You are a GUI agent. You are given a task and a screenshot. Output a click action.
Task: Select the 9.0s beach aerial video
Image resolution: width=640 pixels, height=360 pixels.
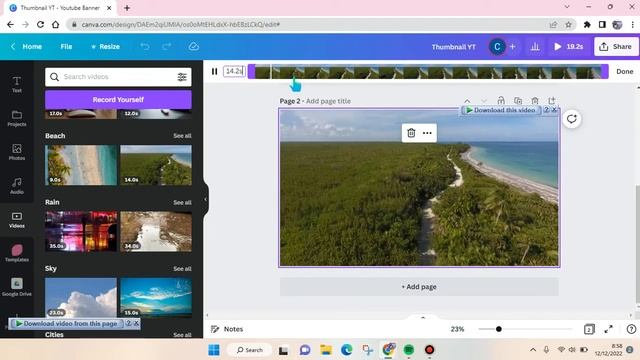point(81,165)
